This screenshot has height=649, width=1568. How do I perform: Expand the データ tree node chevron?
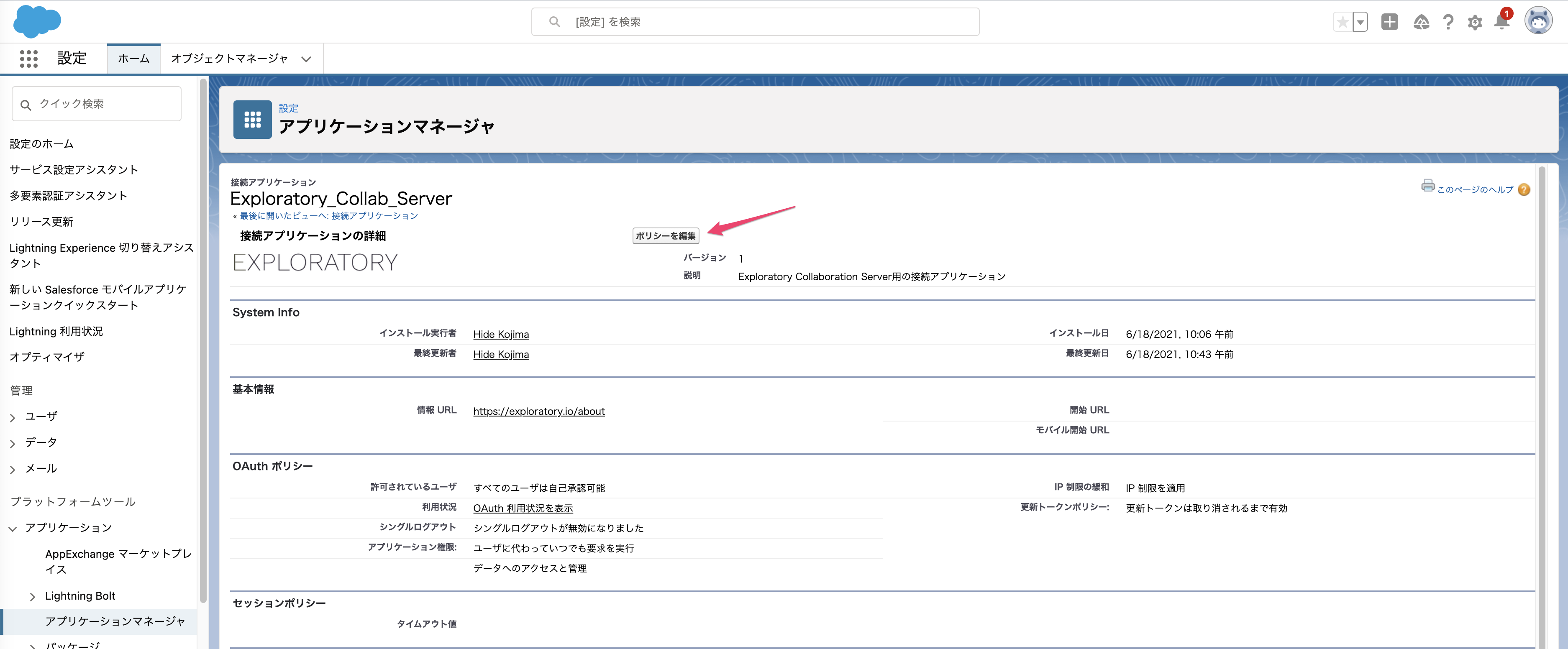(x=13, y=443)
